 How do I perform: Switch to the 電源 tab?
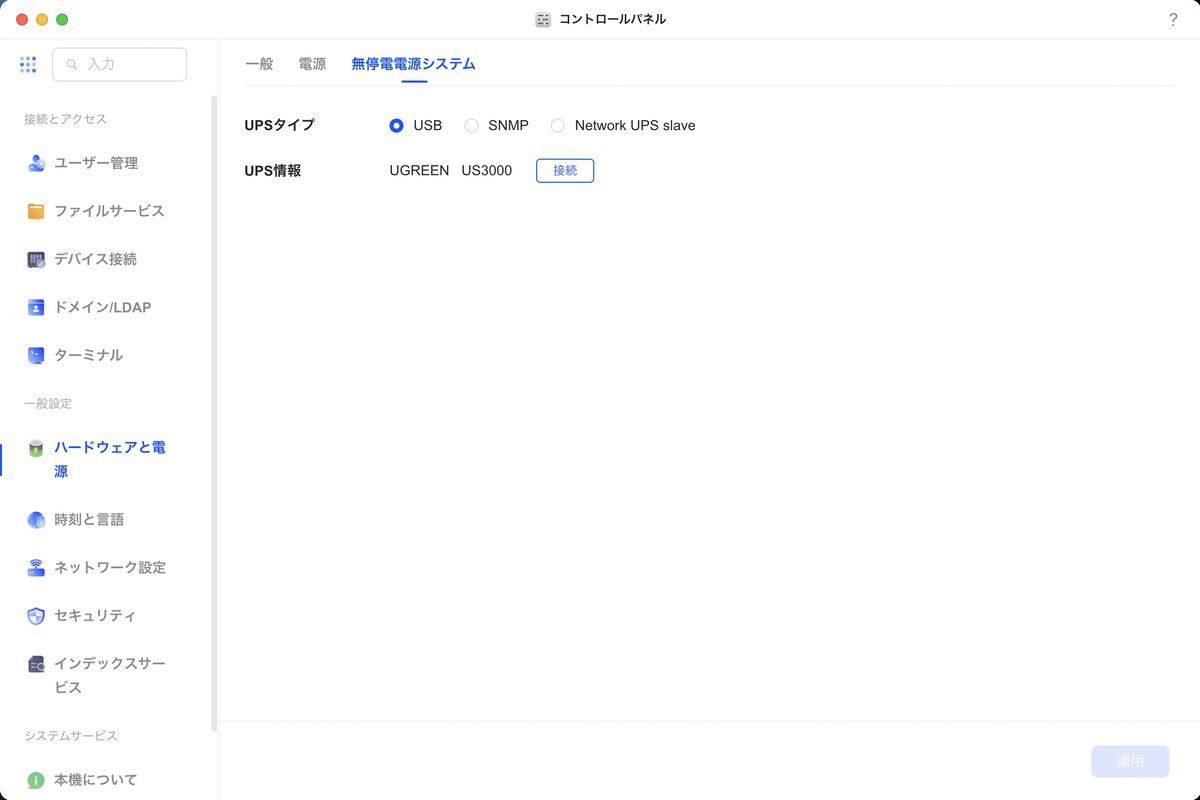(x=312, y=64)
